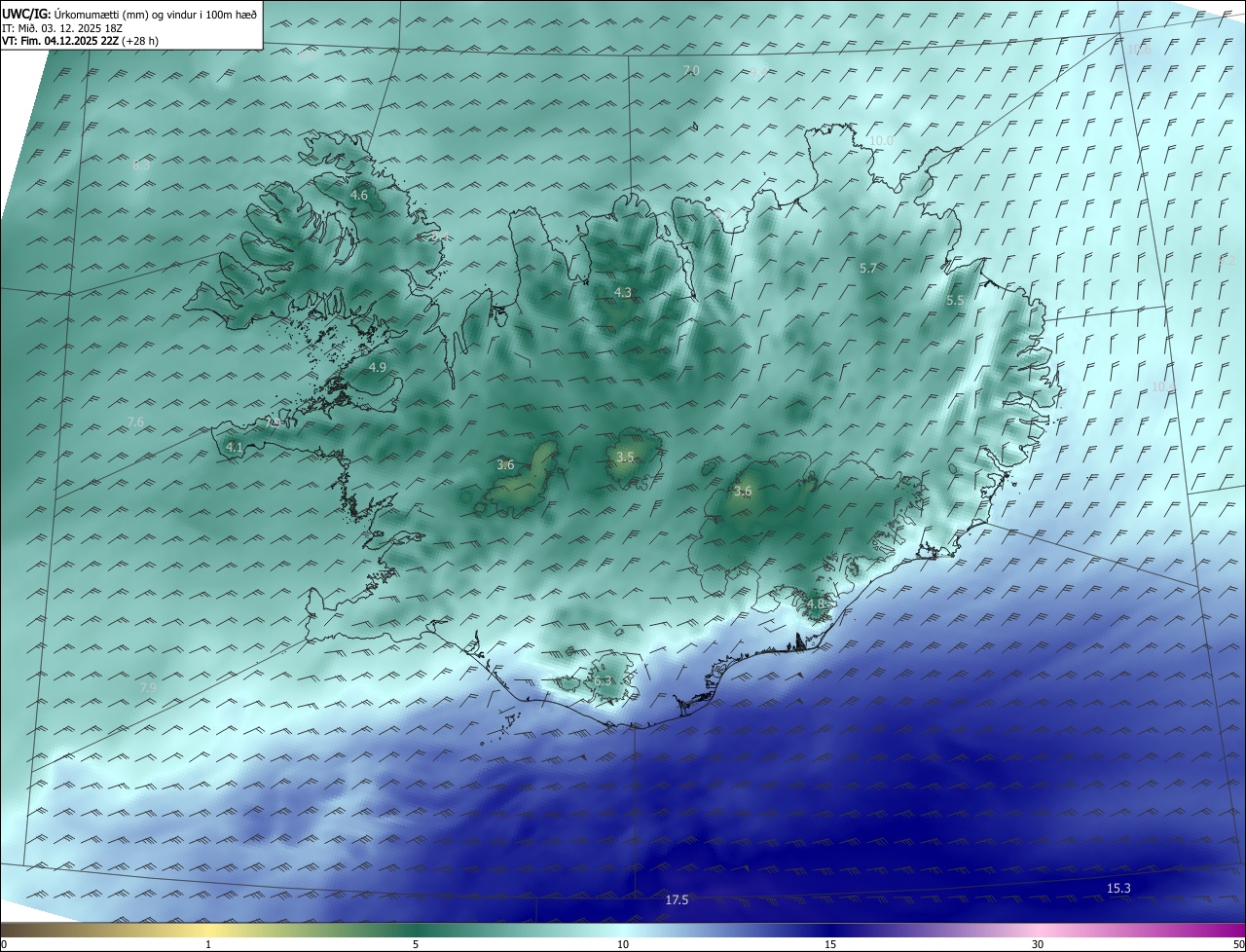Screen dimensions: 1246x952
Task: Click the 17.5 value over the southern sea
Action: pyautogui.click(x=677, y=900)
